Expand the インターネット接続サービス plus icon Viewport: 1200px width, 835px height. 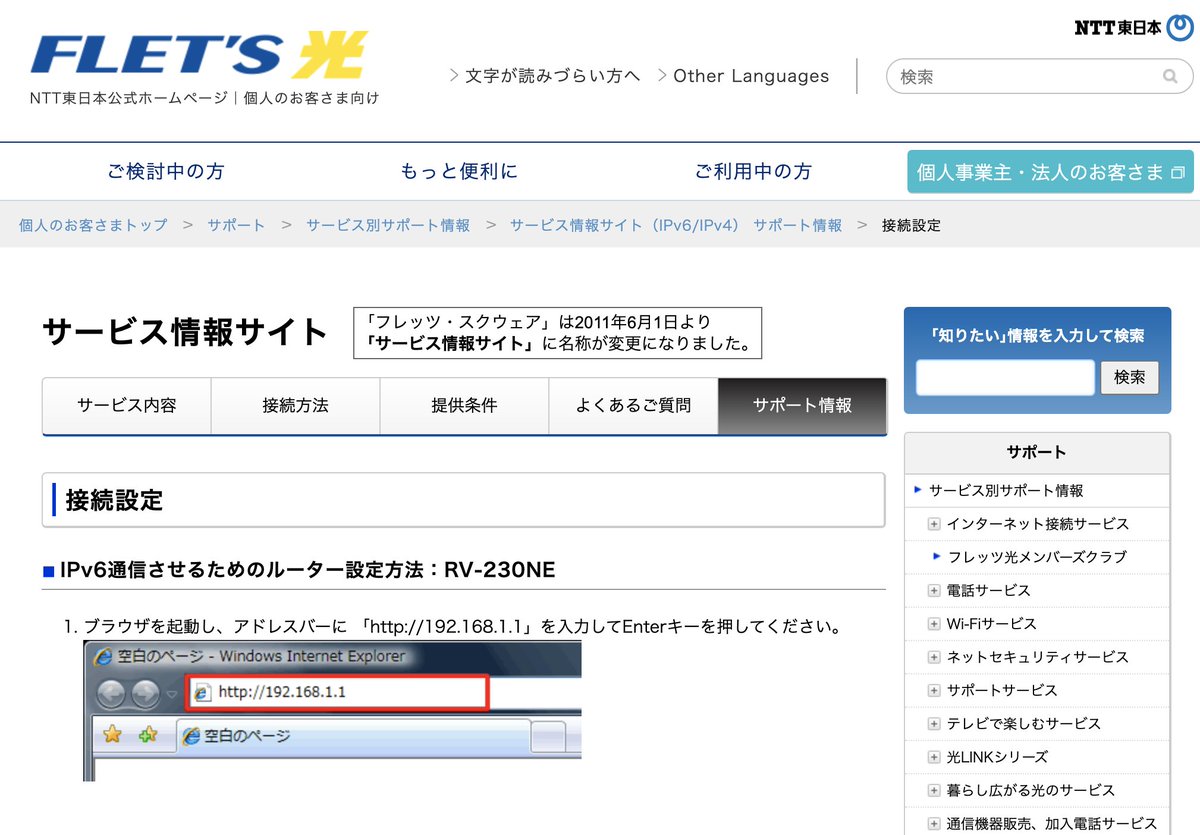tap(934, 524)
